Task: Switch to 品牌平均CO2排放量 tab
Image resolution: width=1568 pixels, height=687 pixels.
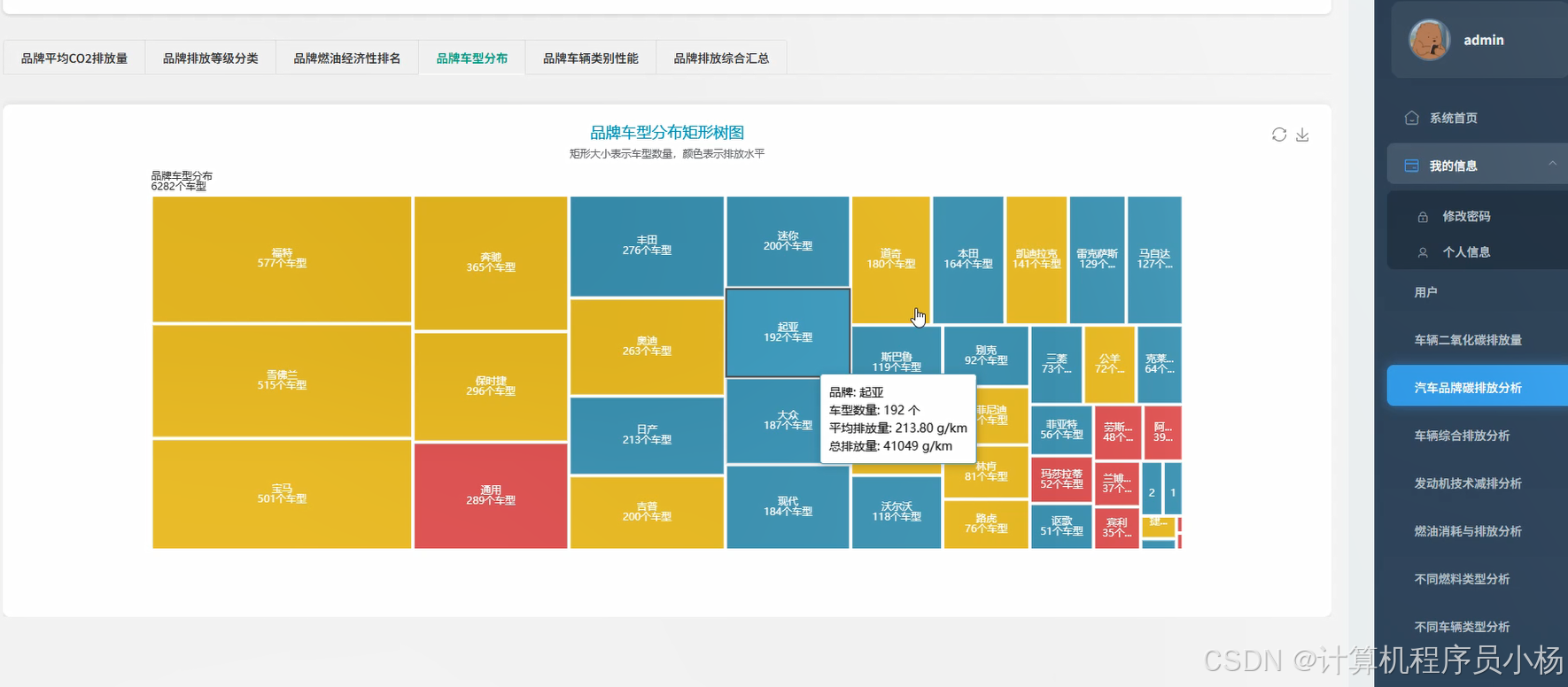Action: click(74, 58)
